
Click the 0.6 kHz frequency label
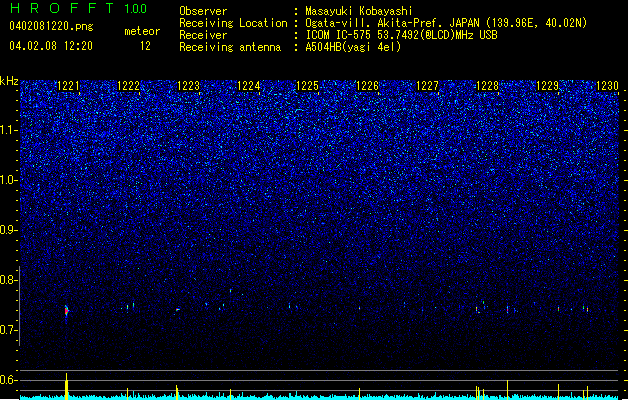click(x=9, y=380)
